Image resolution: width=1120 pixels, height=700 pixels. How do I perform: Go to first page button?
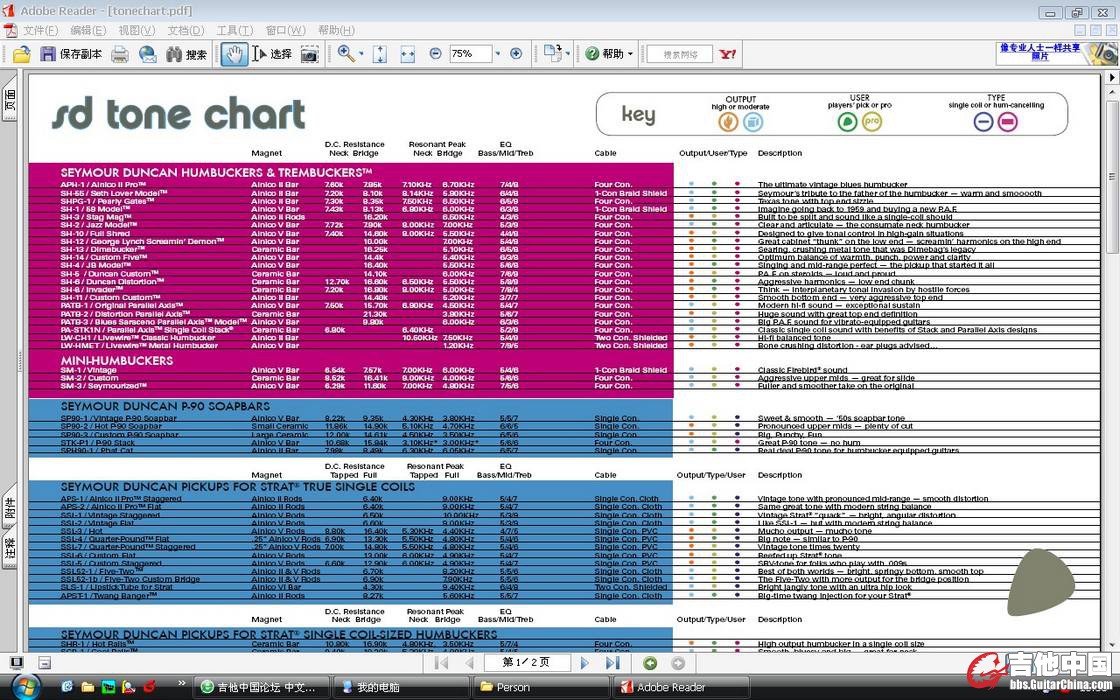point(441,663)
